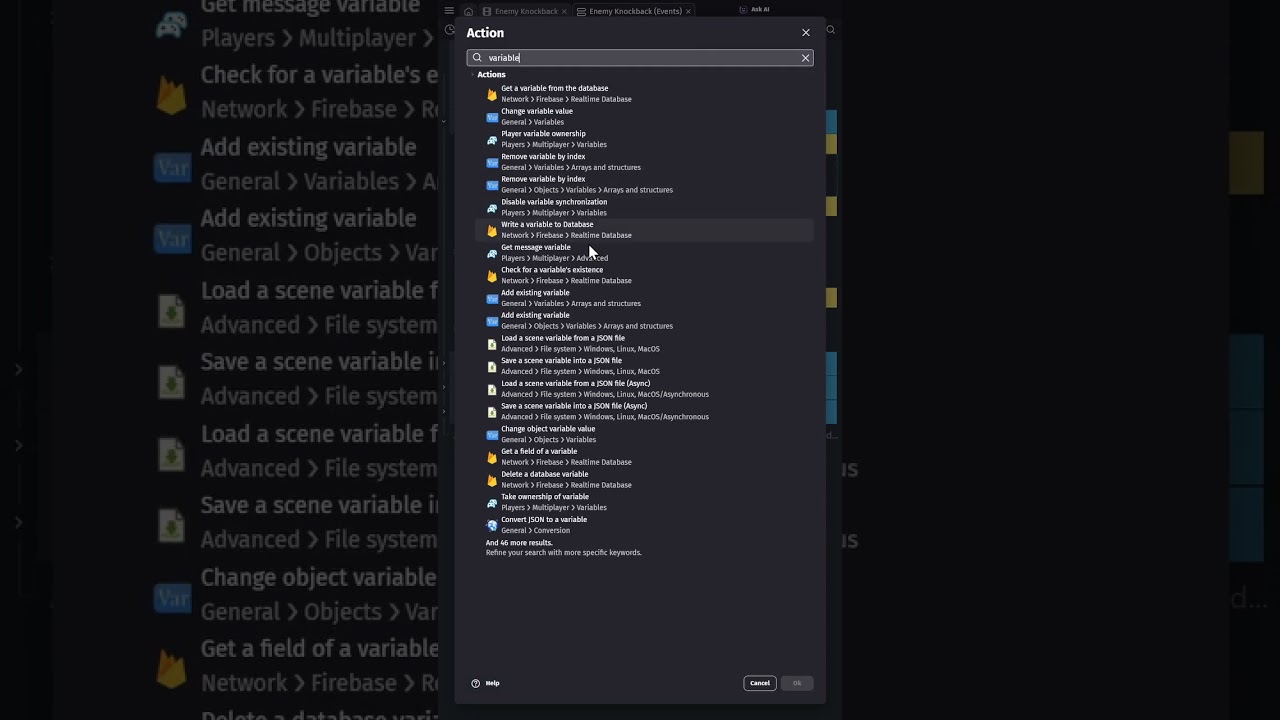Select the 'Delete a database variable' Firebase icon

(x=492, y=480)
